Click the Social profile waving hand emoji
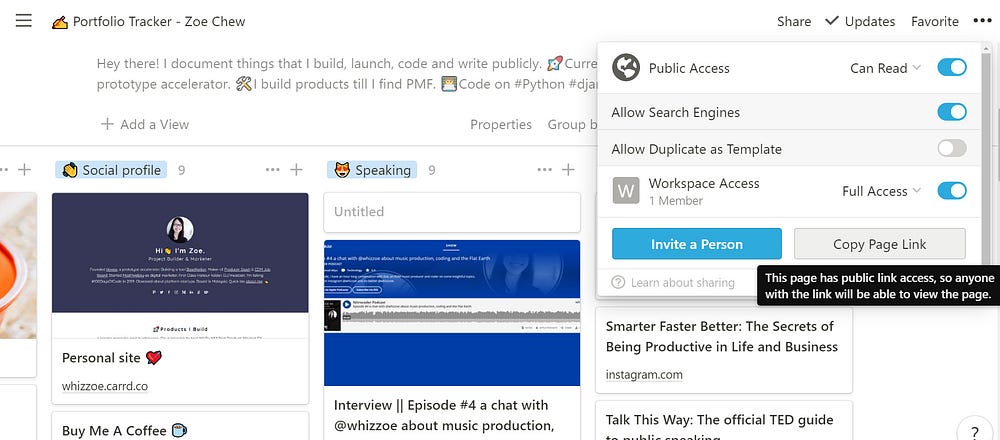Image resolution: width=1000 pixels, height=440 pixels. click(70, 170)
